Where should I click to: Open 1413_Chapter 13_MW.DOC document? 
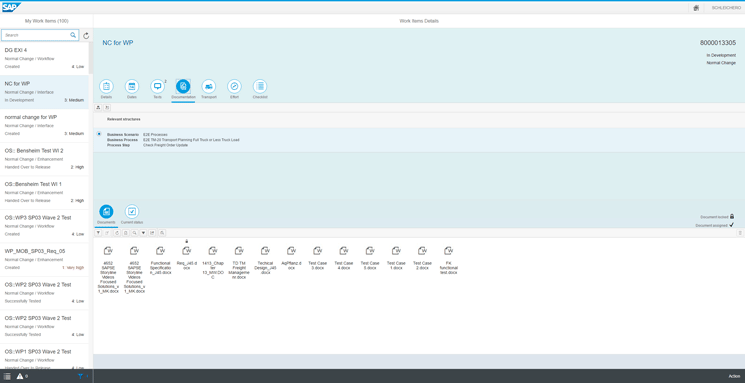[x=213, y=263]
